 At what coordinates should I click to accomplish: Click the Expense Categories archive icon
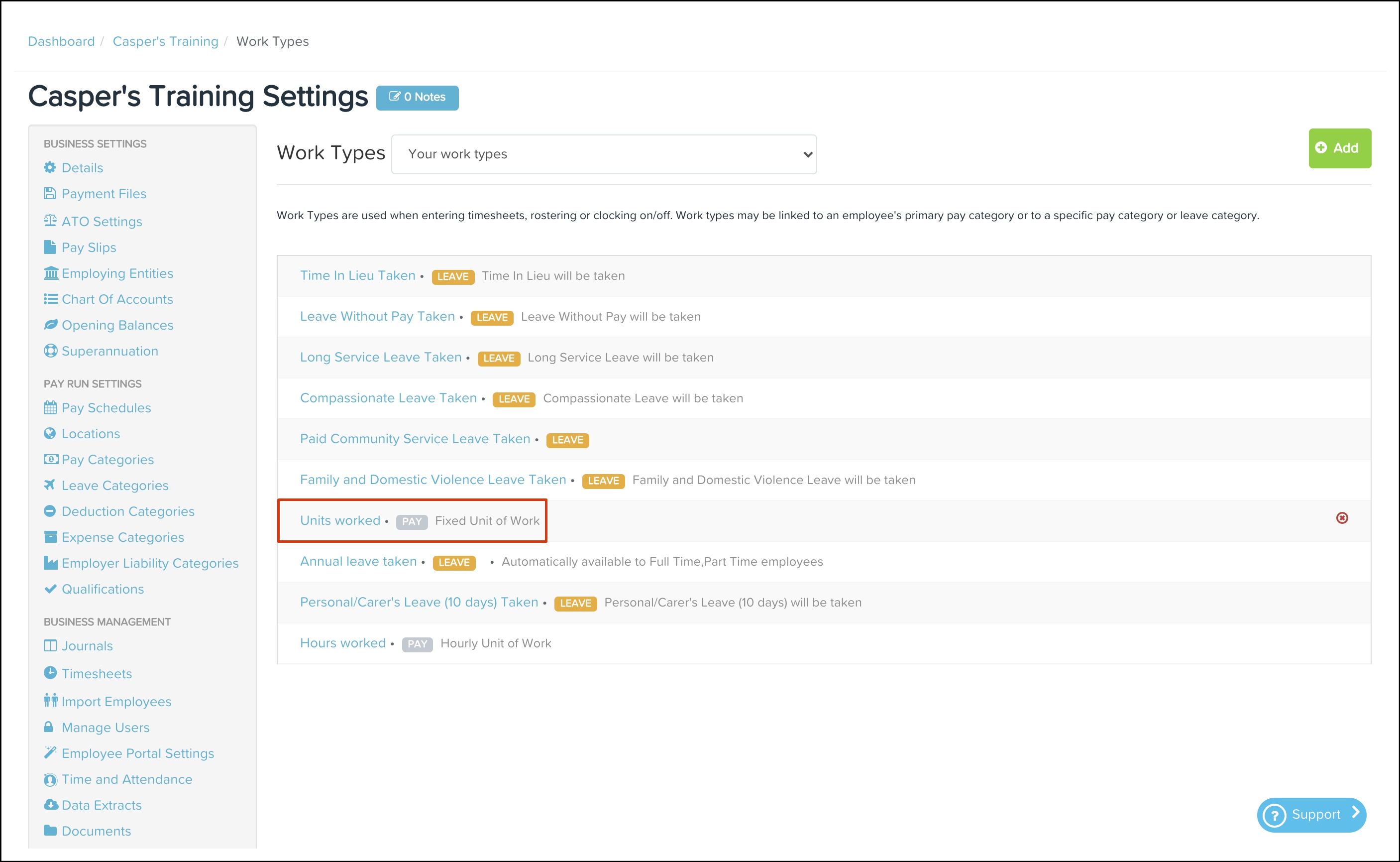50,537
